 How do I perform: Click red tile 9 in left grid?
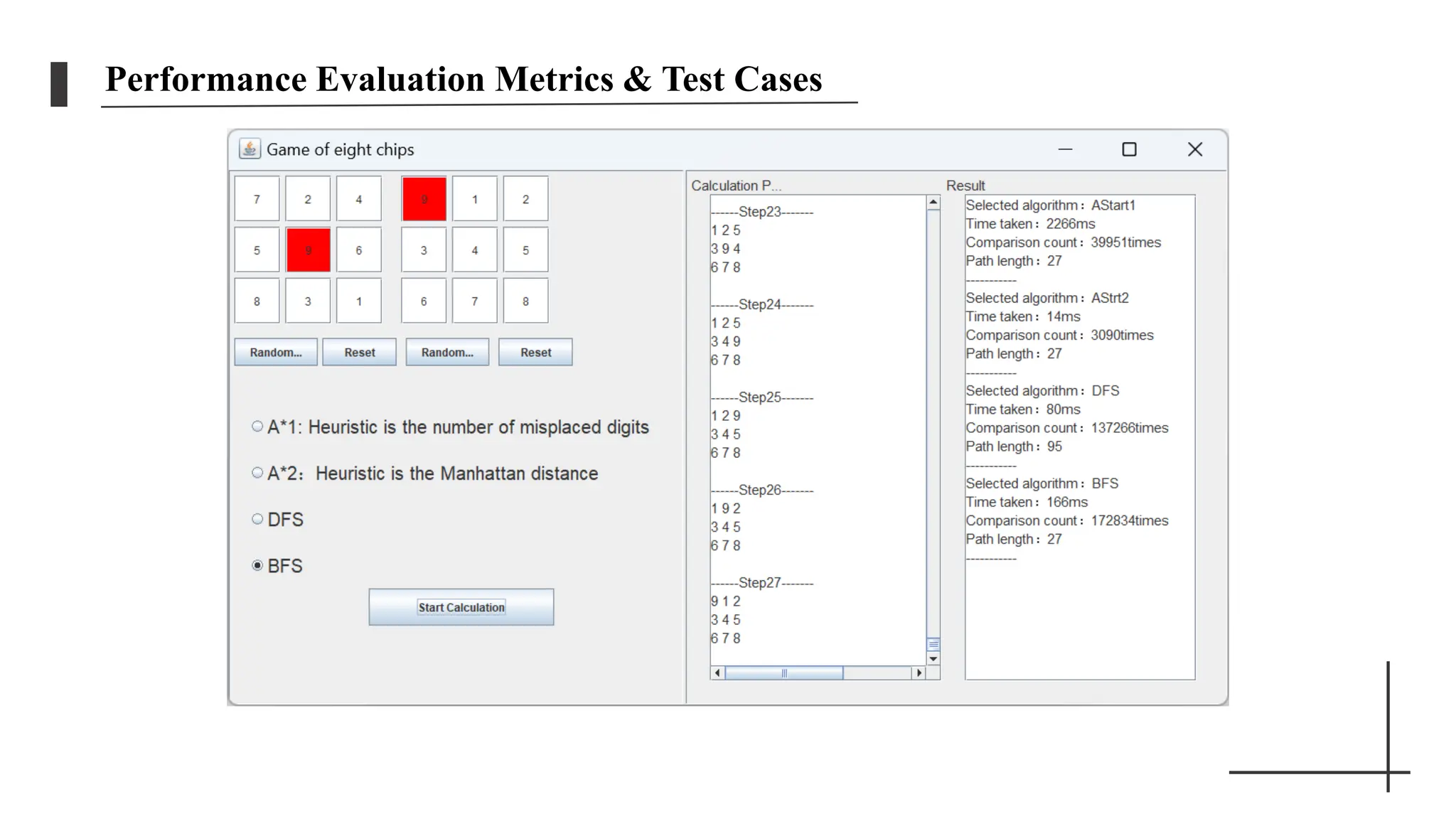coord(308,250)
